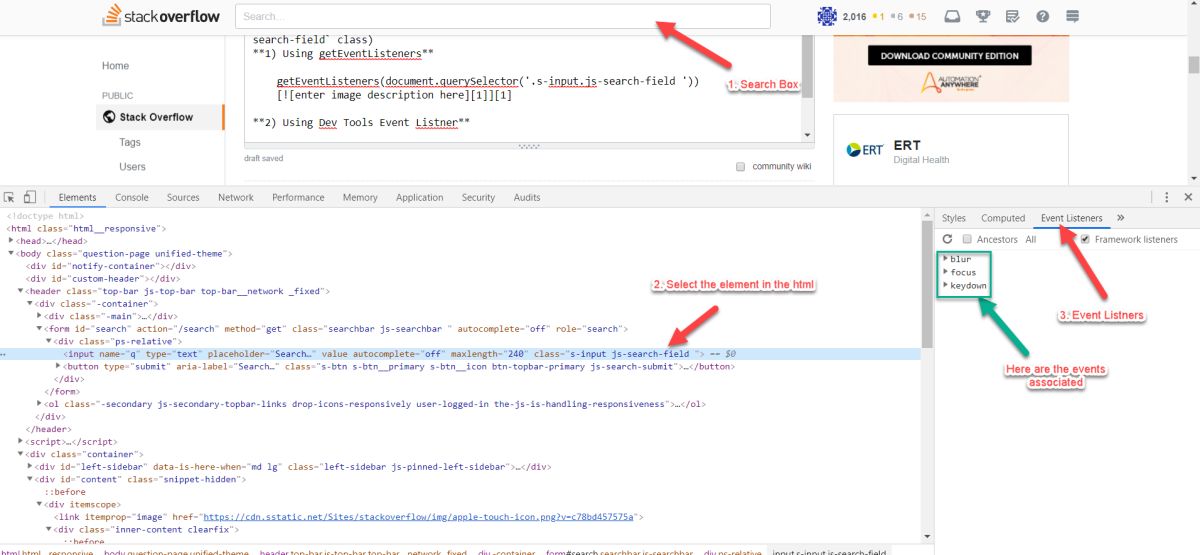Switch to the Elements tab

77,197
